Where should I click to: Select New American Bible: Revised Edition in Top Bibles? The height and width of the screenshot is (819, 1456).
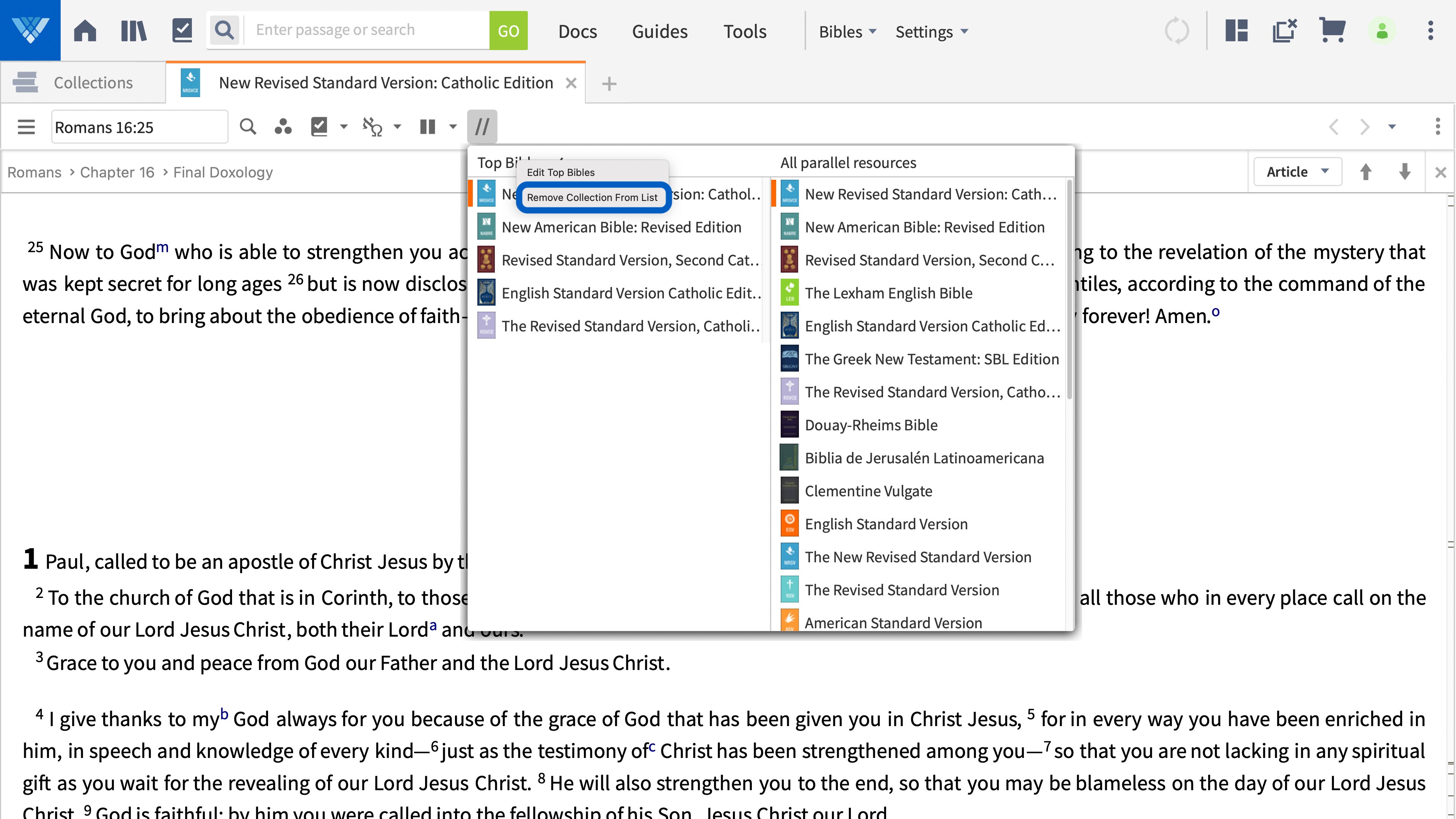614,227
